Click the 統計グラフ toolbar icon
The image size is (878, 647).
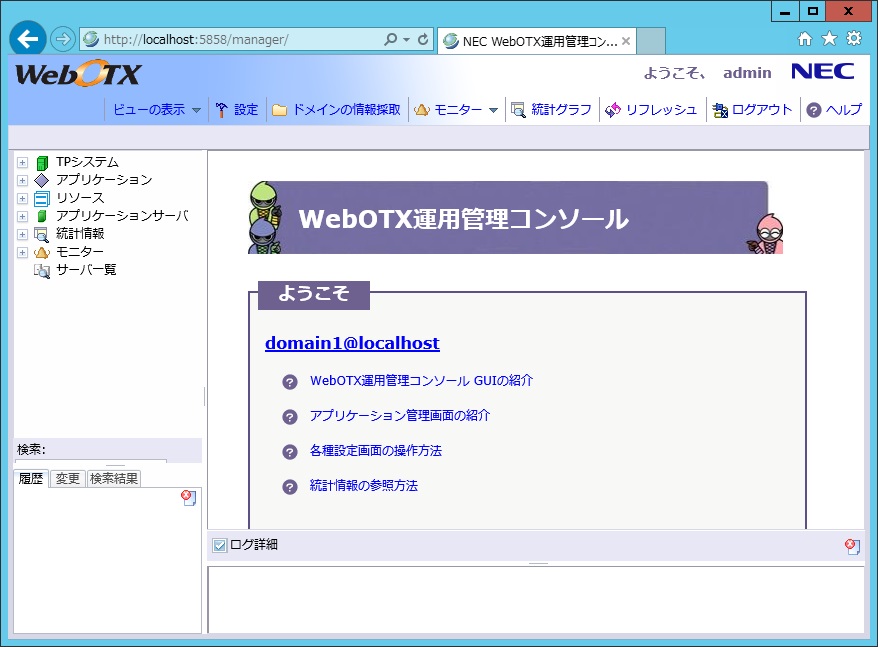click(519, 110)
